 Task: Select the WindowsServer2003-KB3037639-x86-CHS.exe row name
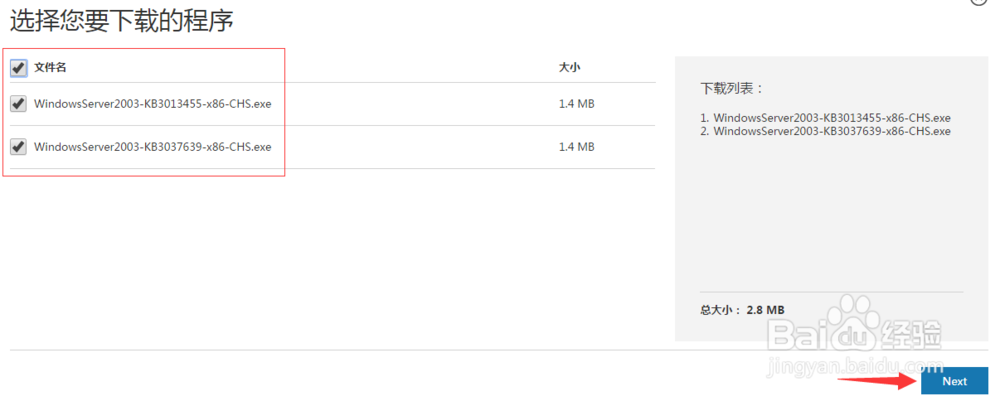point(152,147)
